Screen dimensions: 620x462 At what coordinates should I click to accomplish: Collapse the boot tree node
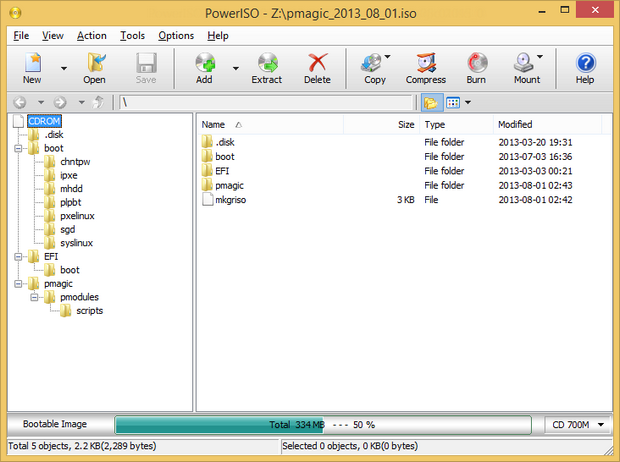tap(18, 149)
